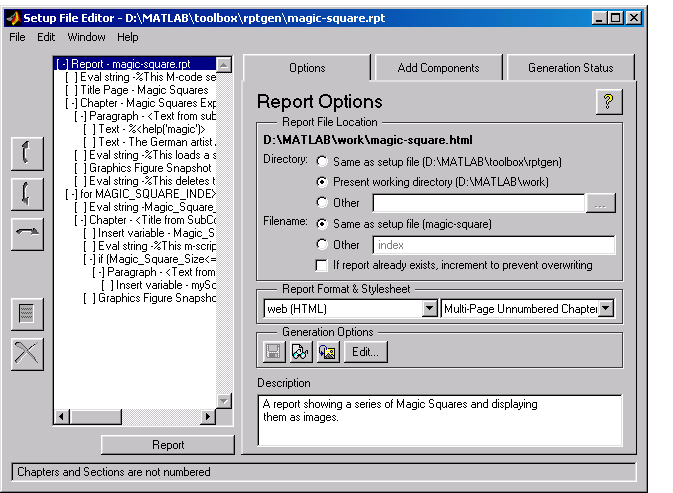Image resolution: width=673 pixels, height=493 pixels.
Task: Collapse the 'Paragraph - <Text from sub' node
Action: pyautogui.click(x=80, y=116)
